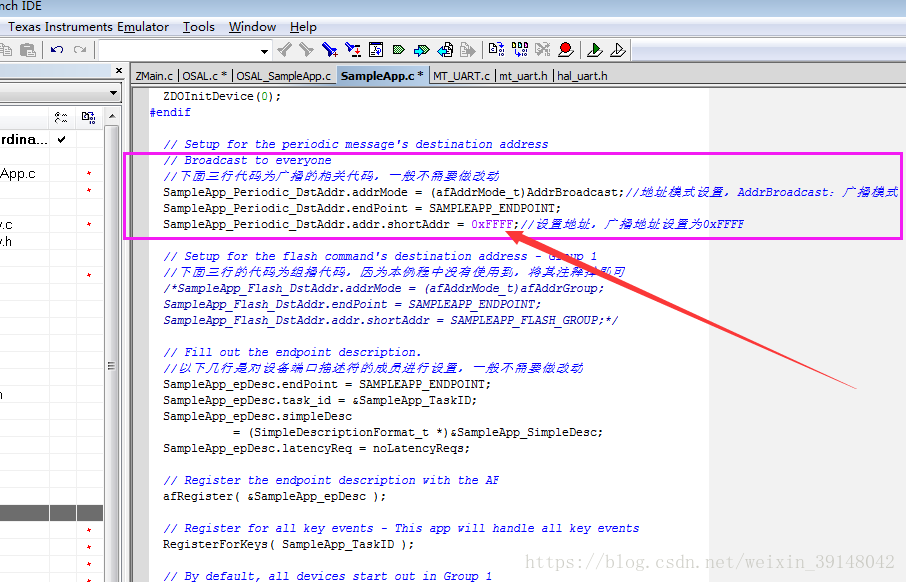Image resolution: width=906 pixels, height=582 pixels.
Task: Jump to the next bookmark icon
Action: [x=422, y=50]
